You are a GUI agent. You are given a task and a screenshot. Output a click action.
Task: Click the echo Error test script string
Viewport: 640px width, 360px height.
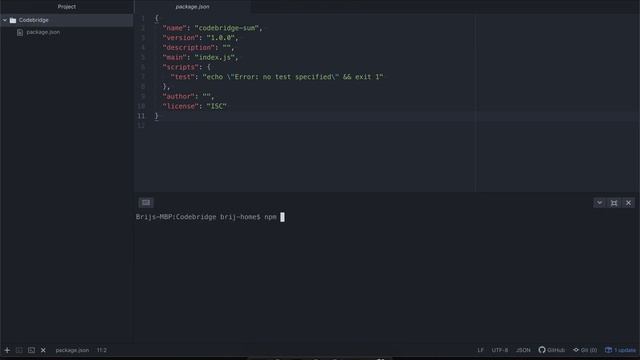293,77
